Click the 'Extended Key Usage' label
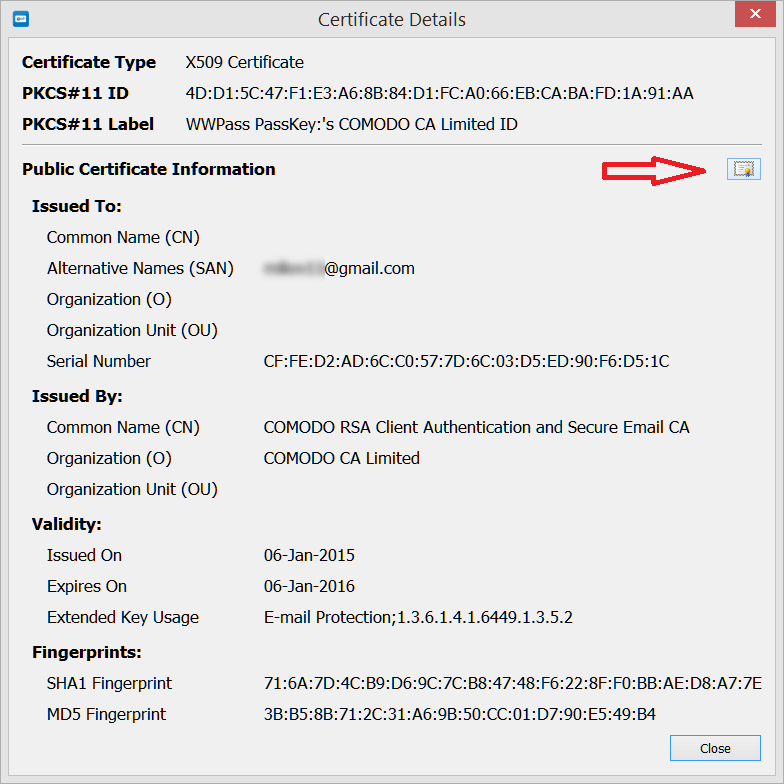This screenshot has height=784, width=784. coord(122,618)
